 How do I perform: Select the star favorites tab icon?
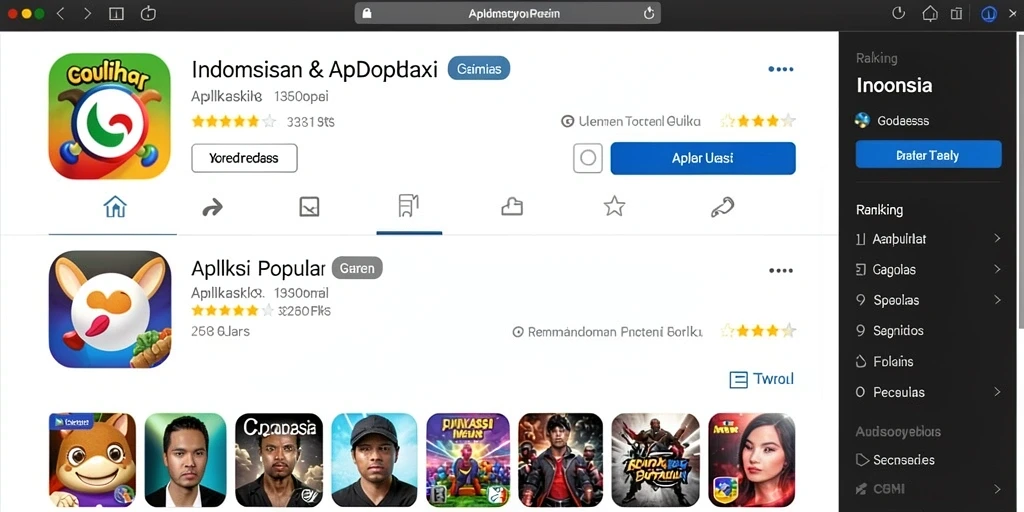click(x=614, y=207)
